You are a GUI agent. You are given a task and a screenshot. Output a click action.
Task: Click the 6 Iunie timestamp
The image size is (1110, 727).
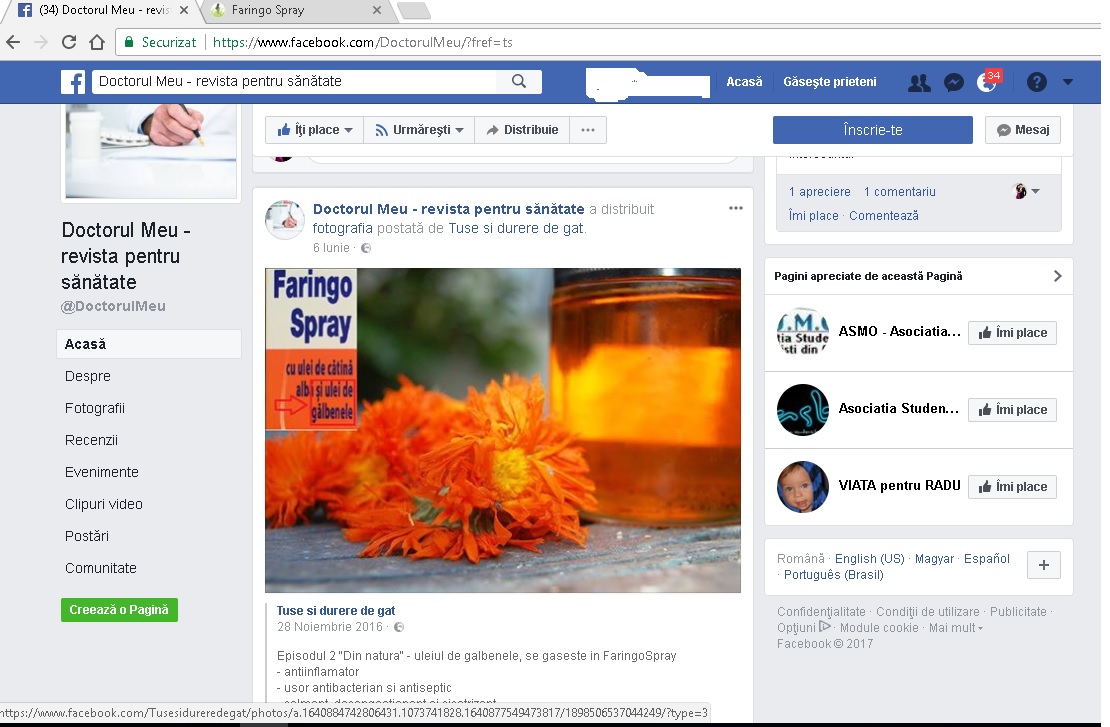pos(331,248)
